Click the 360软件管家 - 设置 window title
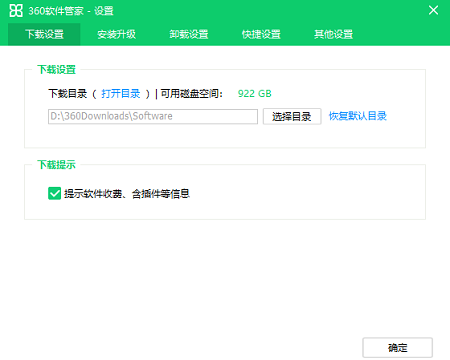Screen dimensions: 450x360 (71, 11)
